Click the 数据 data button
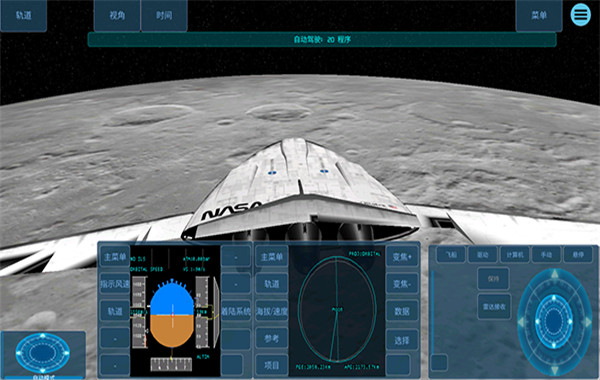 point(402,311)
